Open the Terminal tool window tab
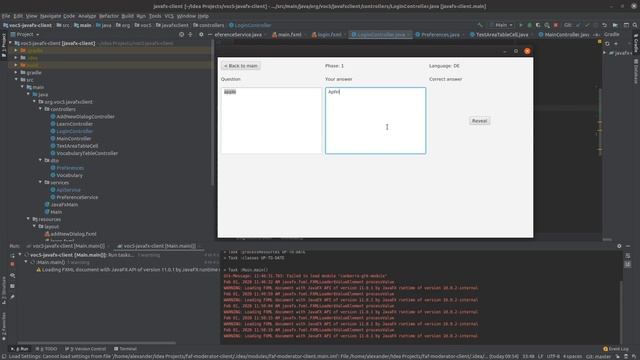The image size is (640, 360). point(126,349)
